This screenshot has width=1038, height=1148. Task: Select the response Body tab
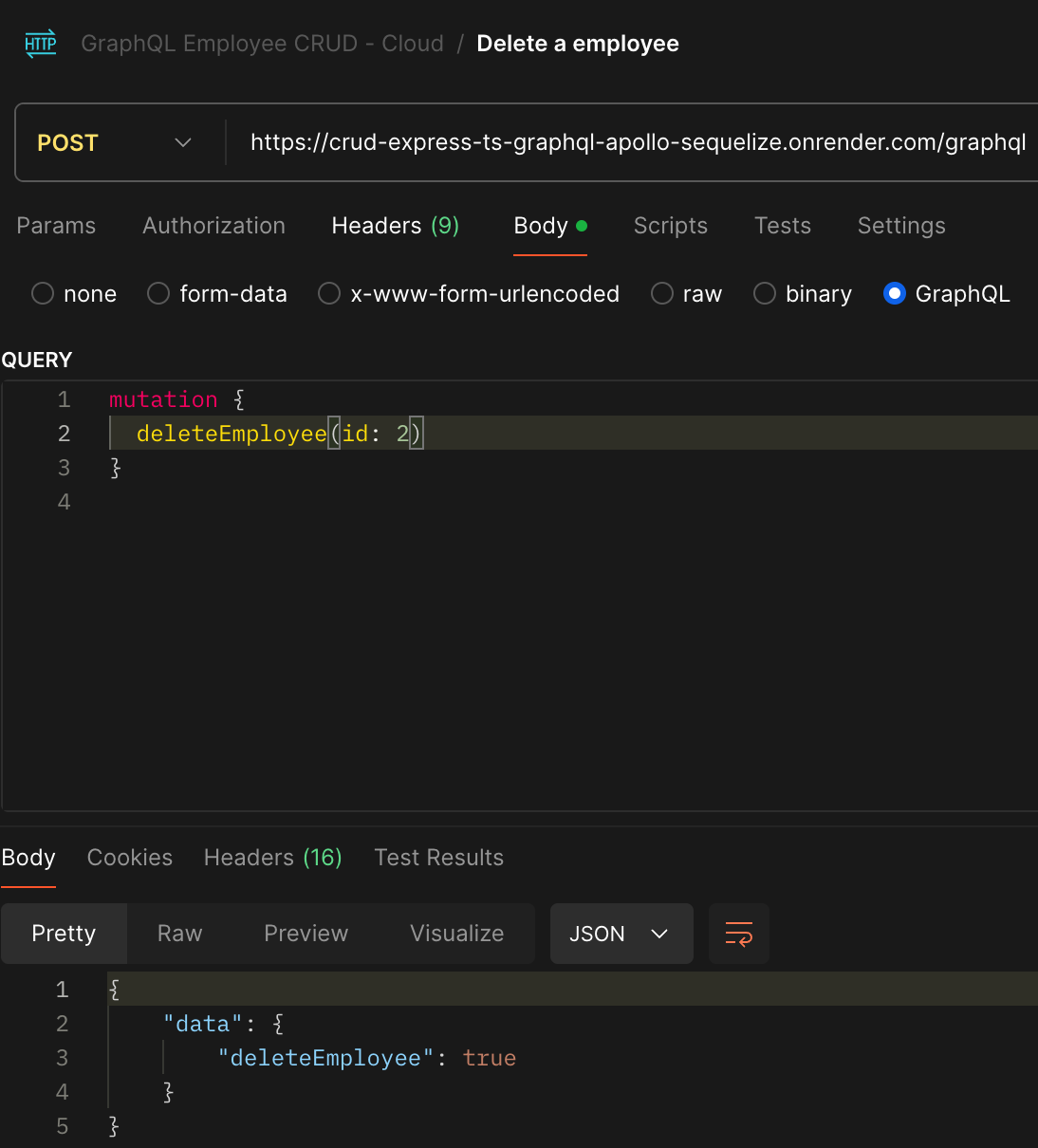(28, 858)
